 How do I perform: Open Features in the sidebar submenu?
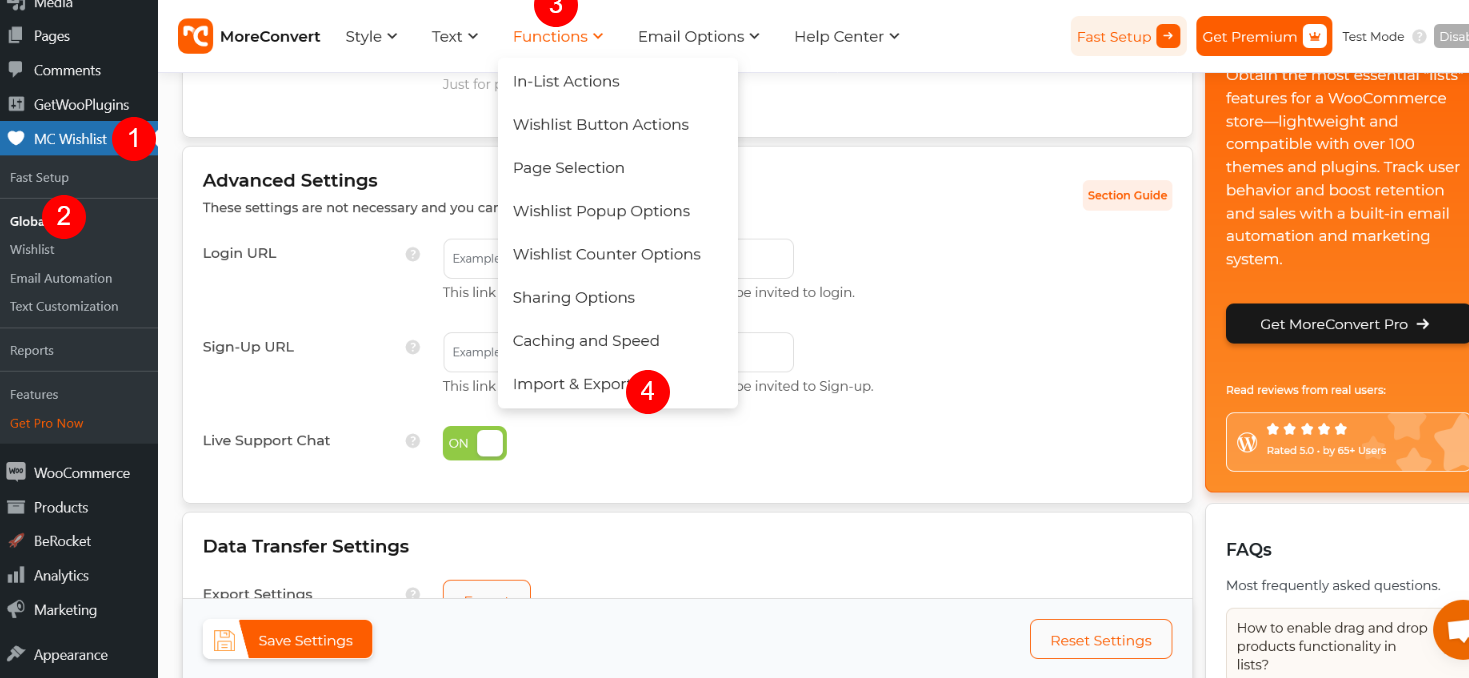pyautogui.click(x=34, y=395)
